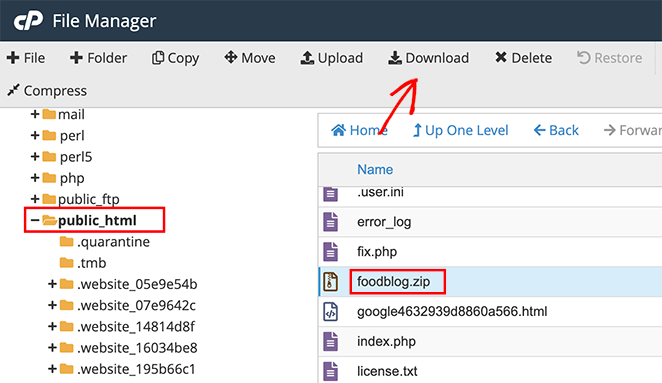Click the php folder icon

(49, 177)
